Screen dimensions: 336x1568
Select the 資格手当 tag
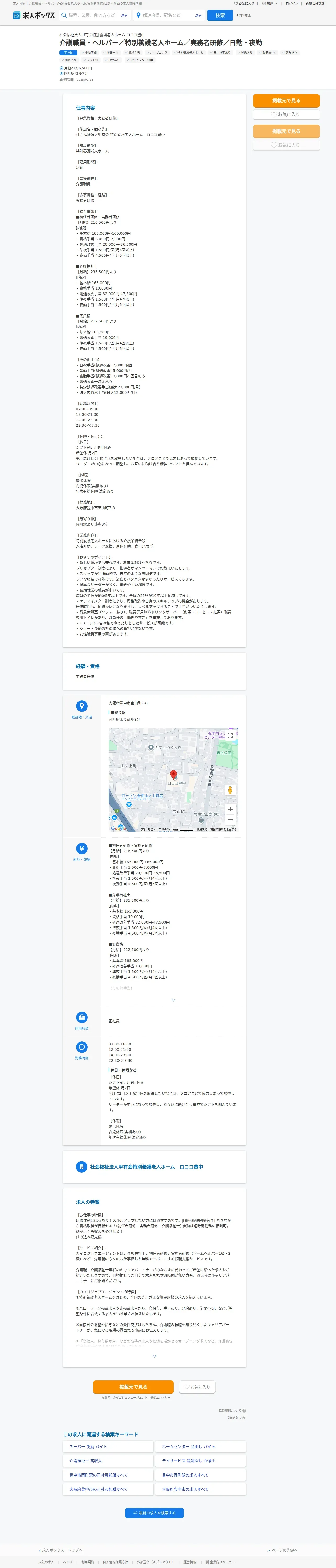132,53
